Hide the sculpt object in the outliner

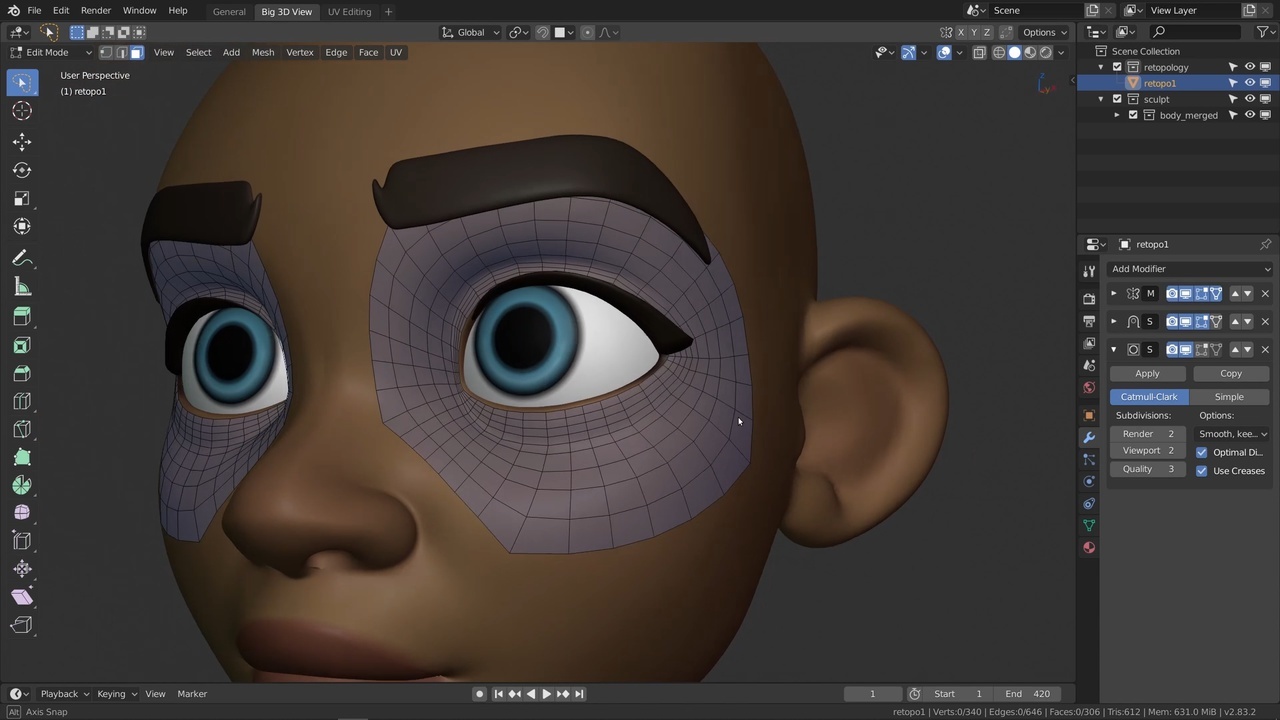(x=1249, y=99)
